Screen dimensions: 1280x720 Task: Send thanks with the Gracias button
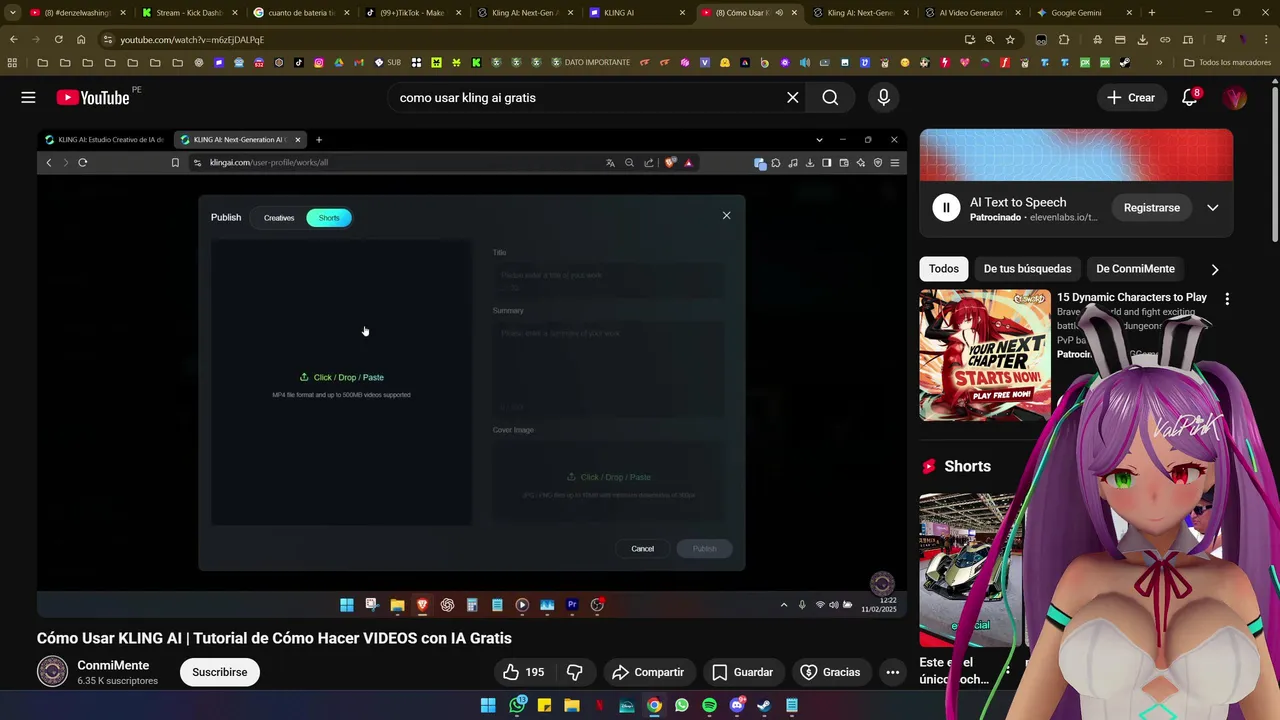coord(830,672)
